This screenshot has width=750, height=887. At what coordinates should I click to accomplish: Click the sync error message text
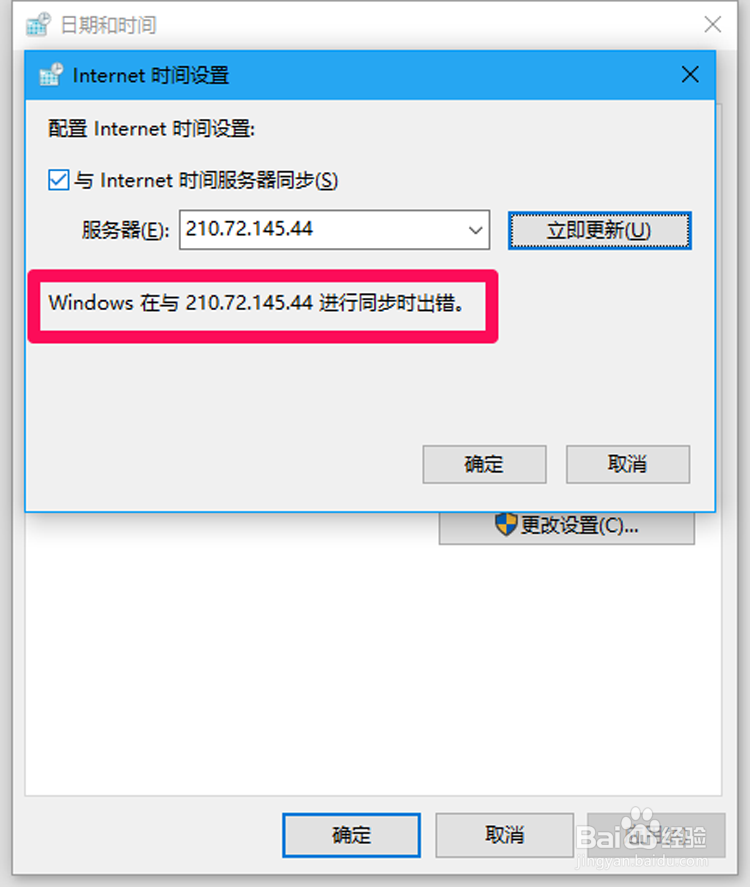click(x=256, y=303)
